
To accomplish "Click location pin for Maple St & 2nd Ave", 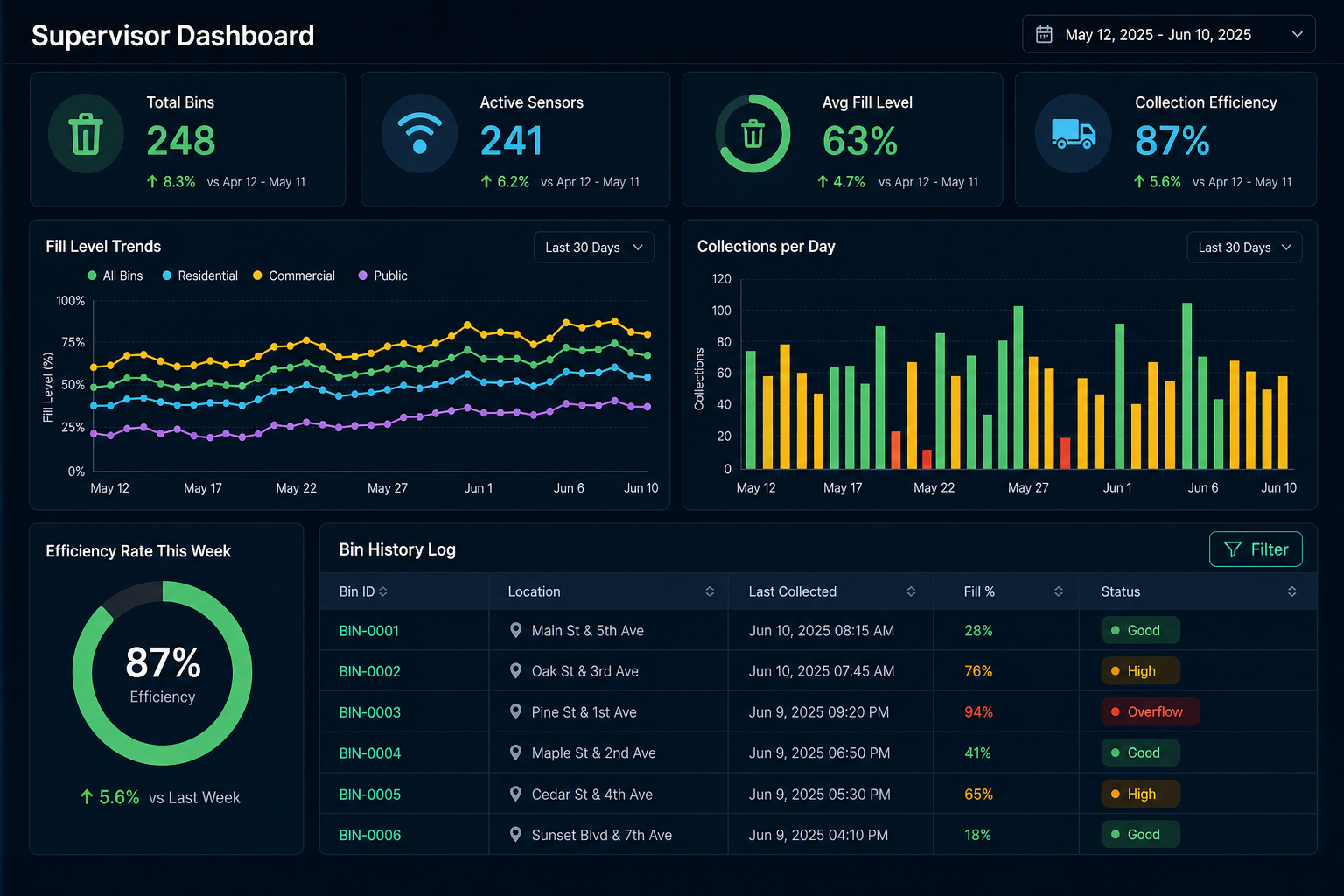I will [516, 752].
